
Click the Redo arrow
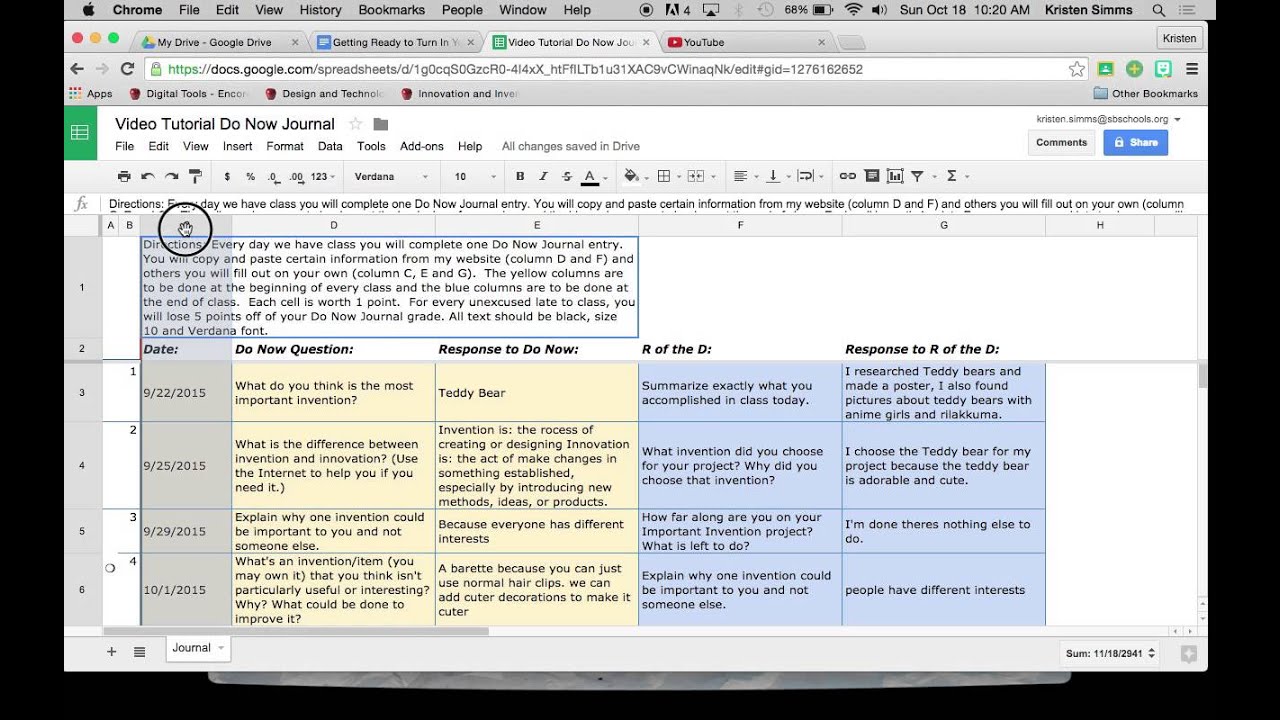(x=172, y=176)
